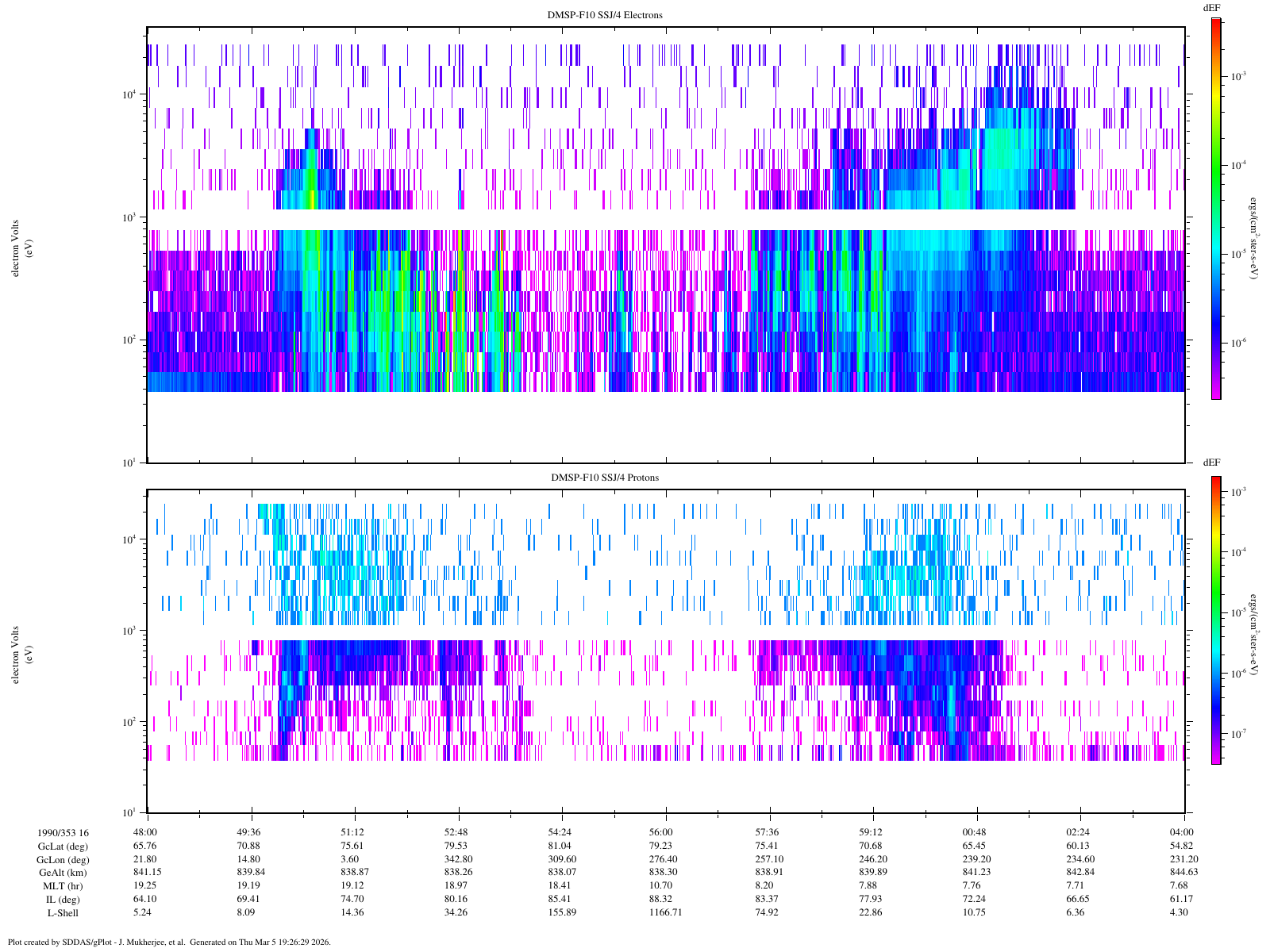Click the GcLon (deg) row label

coord(63,860)
